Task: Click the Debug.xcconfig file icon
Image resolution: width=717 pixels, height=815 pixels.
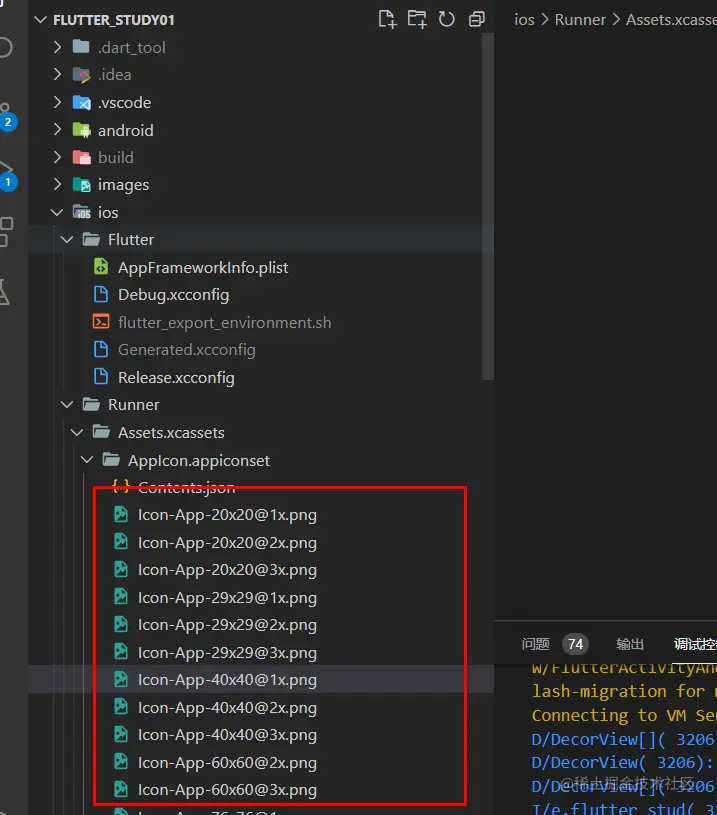Action: point(101,294)
